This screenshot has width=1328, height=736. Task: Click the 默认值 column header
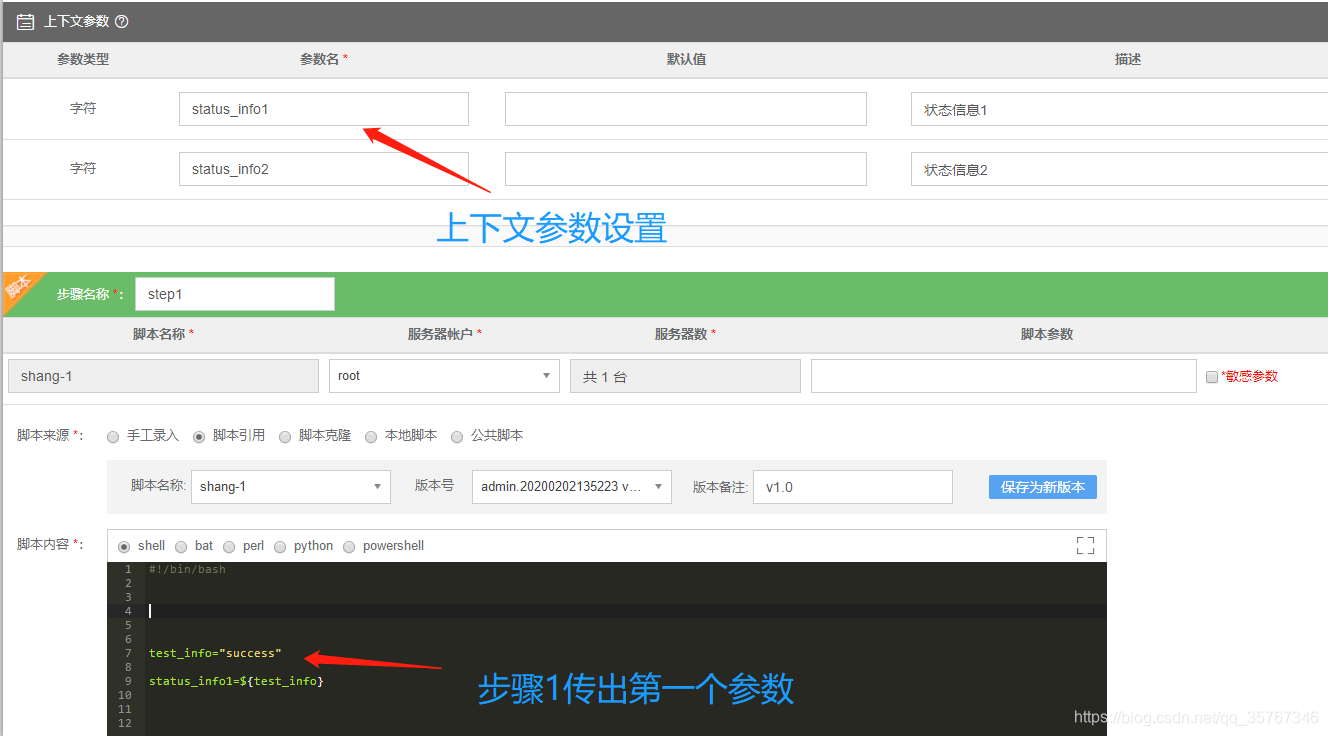click(686, 59)
